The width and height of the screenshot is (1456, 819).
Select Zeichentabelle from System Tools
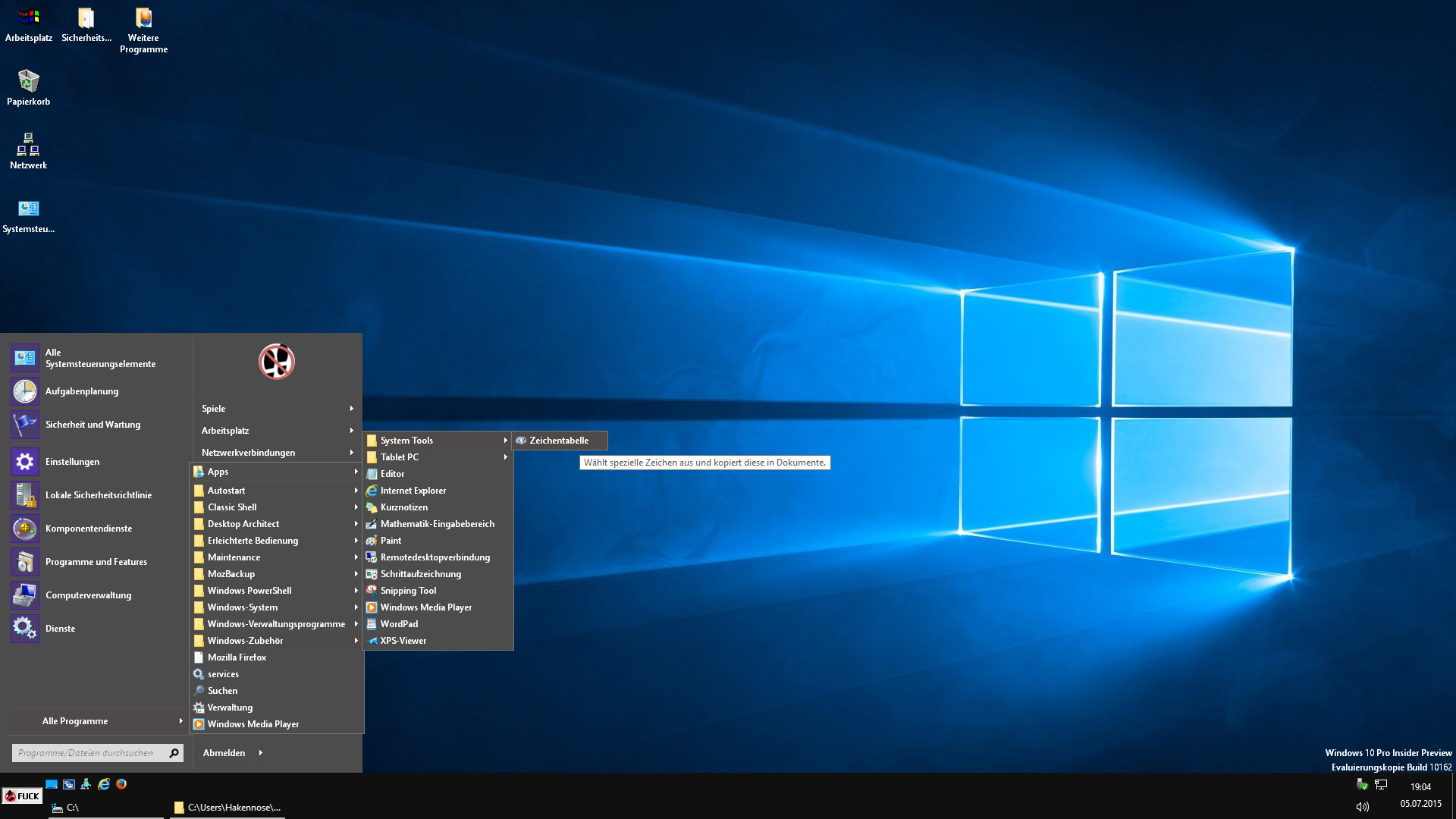[x=559, y=441]
